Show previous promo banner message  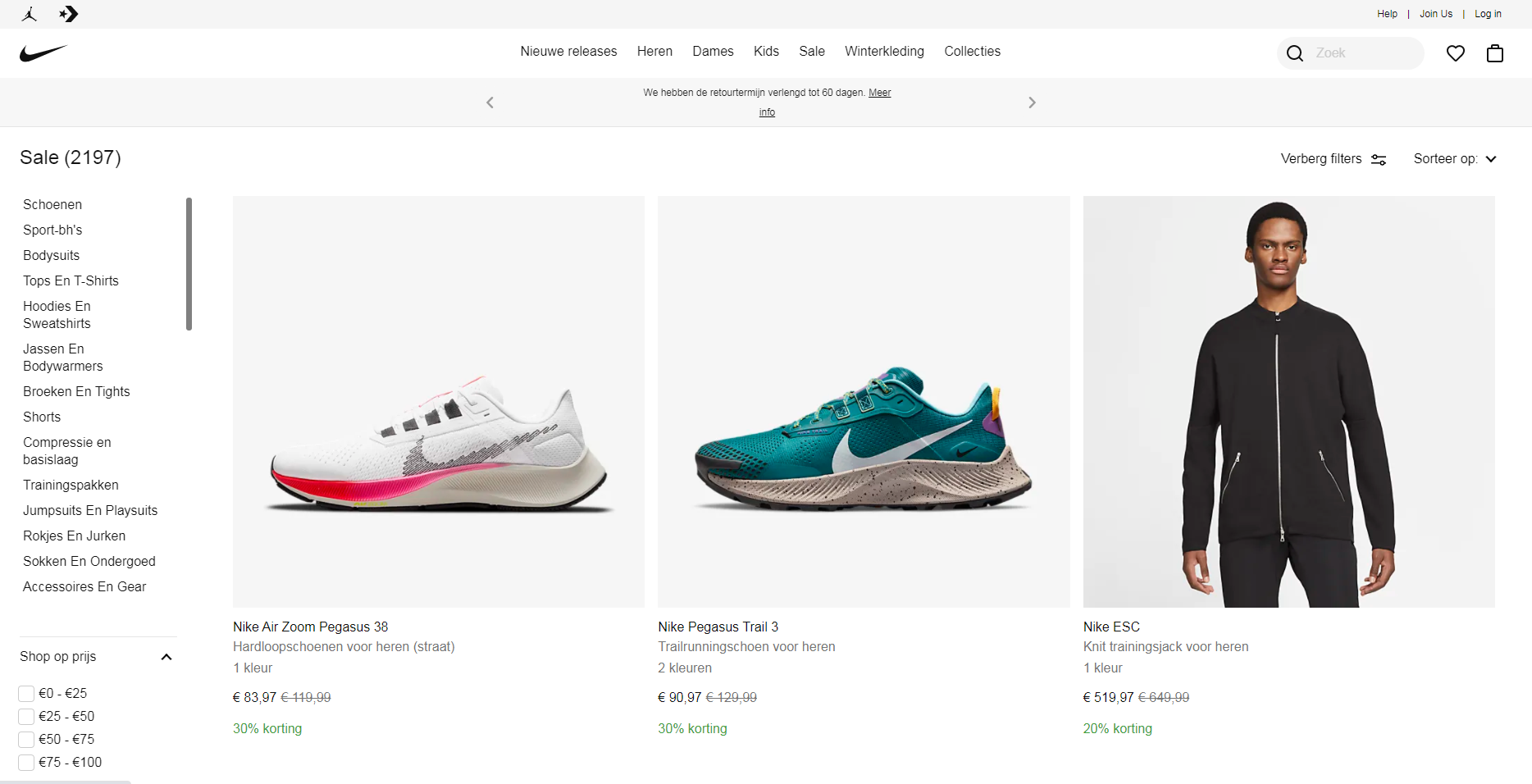pos(490,103)
